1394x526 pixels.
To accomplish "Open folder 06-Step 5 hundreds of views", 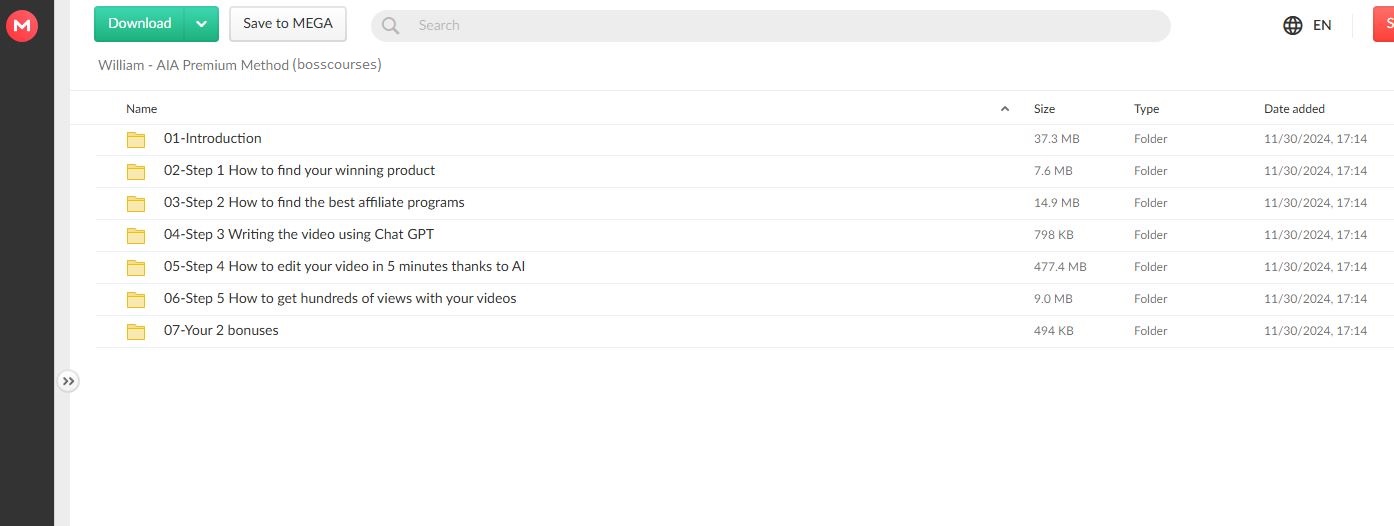I will (x=340, y=299).
